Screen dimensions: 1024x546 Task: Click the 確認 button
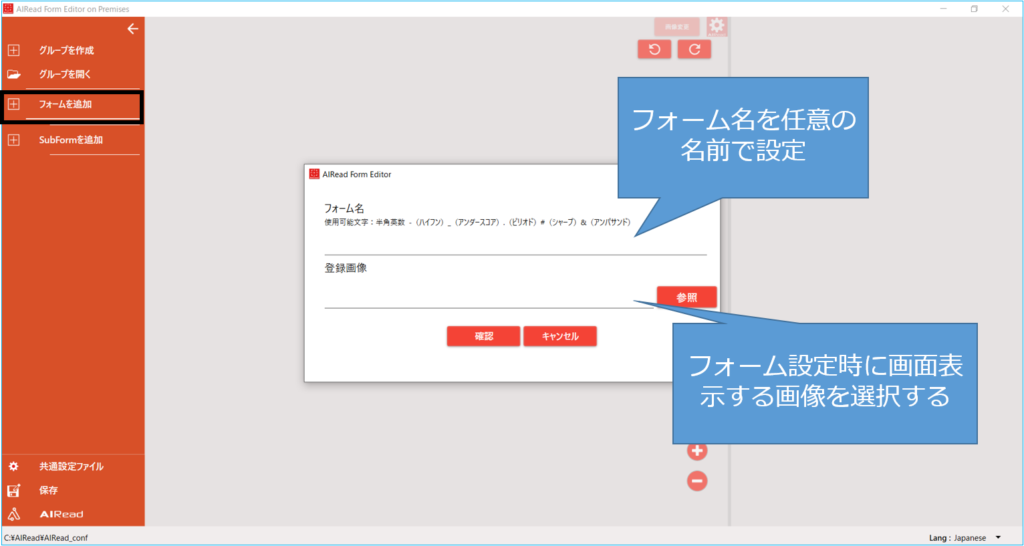pos(483,336)
